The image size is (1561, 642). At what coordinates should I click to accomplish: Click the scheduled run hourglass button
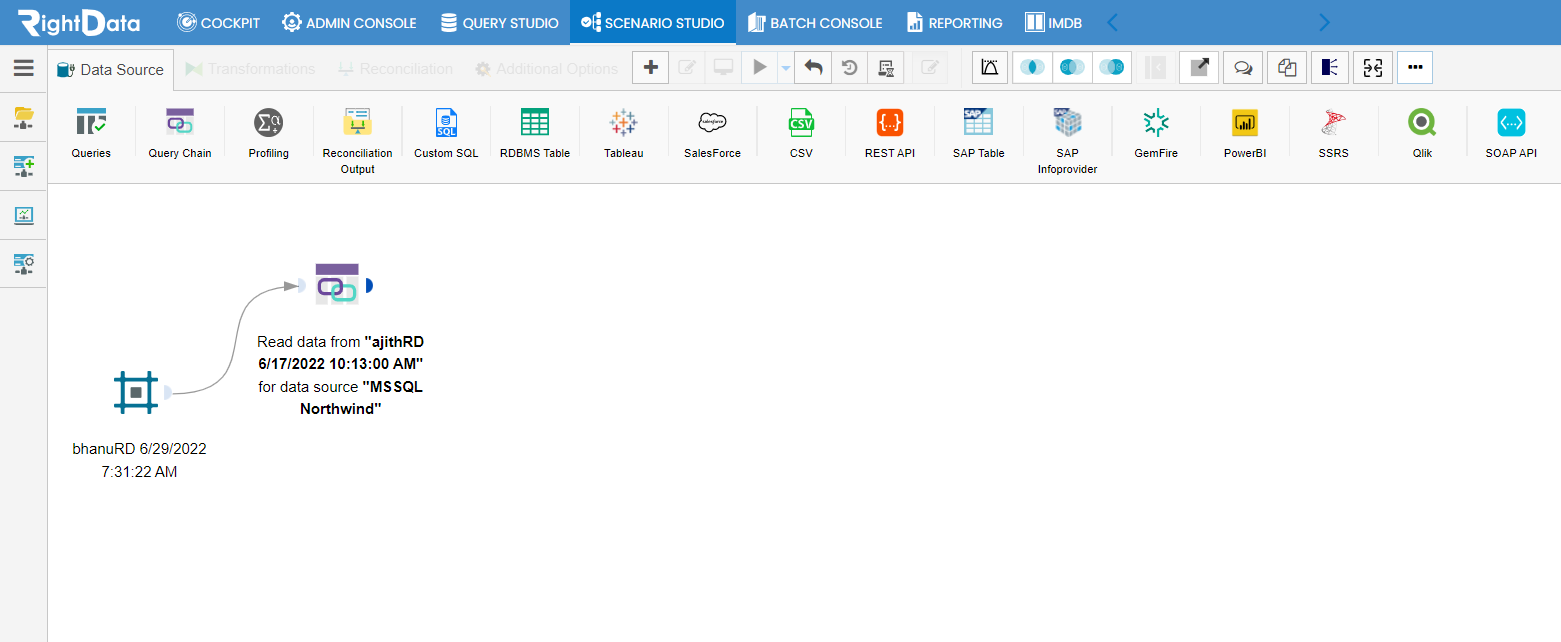886,68
